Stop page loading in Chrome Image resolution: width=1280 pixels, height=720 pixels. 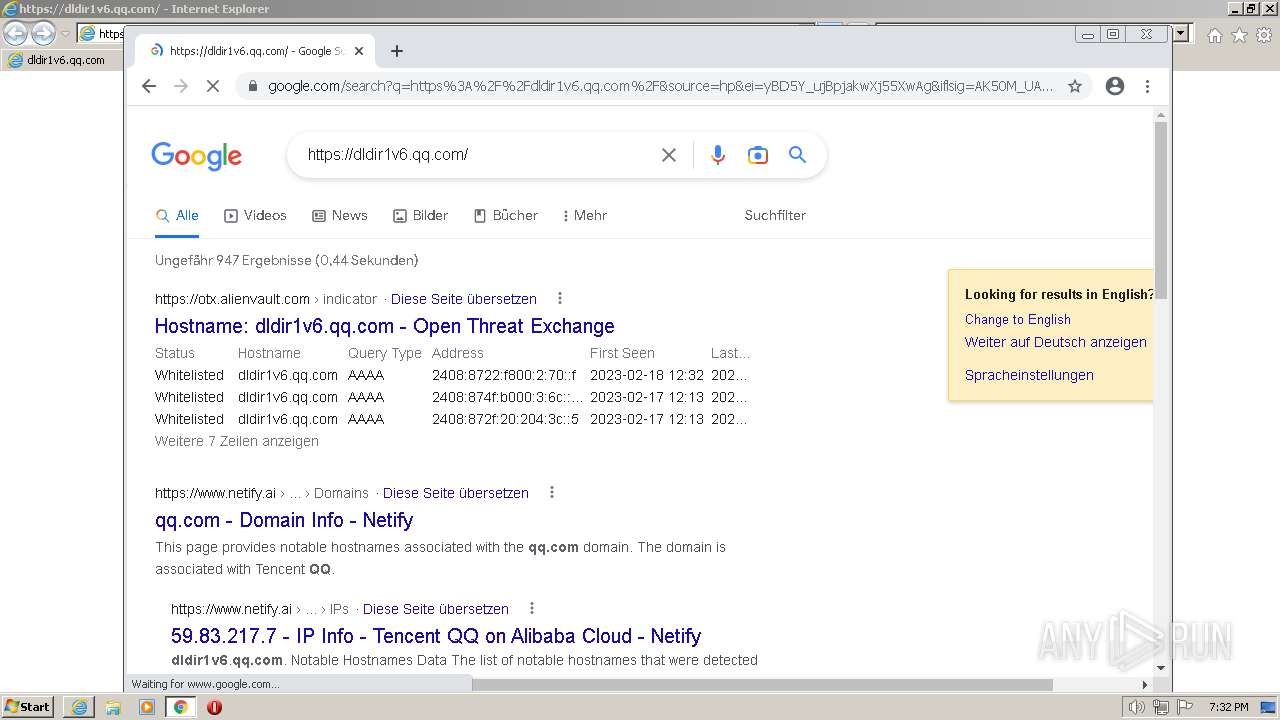(213, 86)
